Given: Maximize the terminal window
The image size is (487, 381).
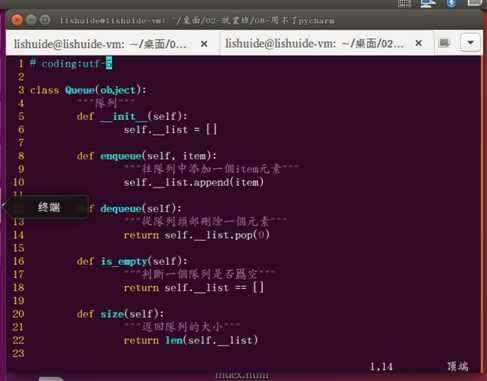Looking at the screenshot, I should pyautogui.click(x=45, y=20).
